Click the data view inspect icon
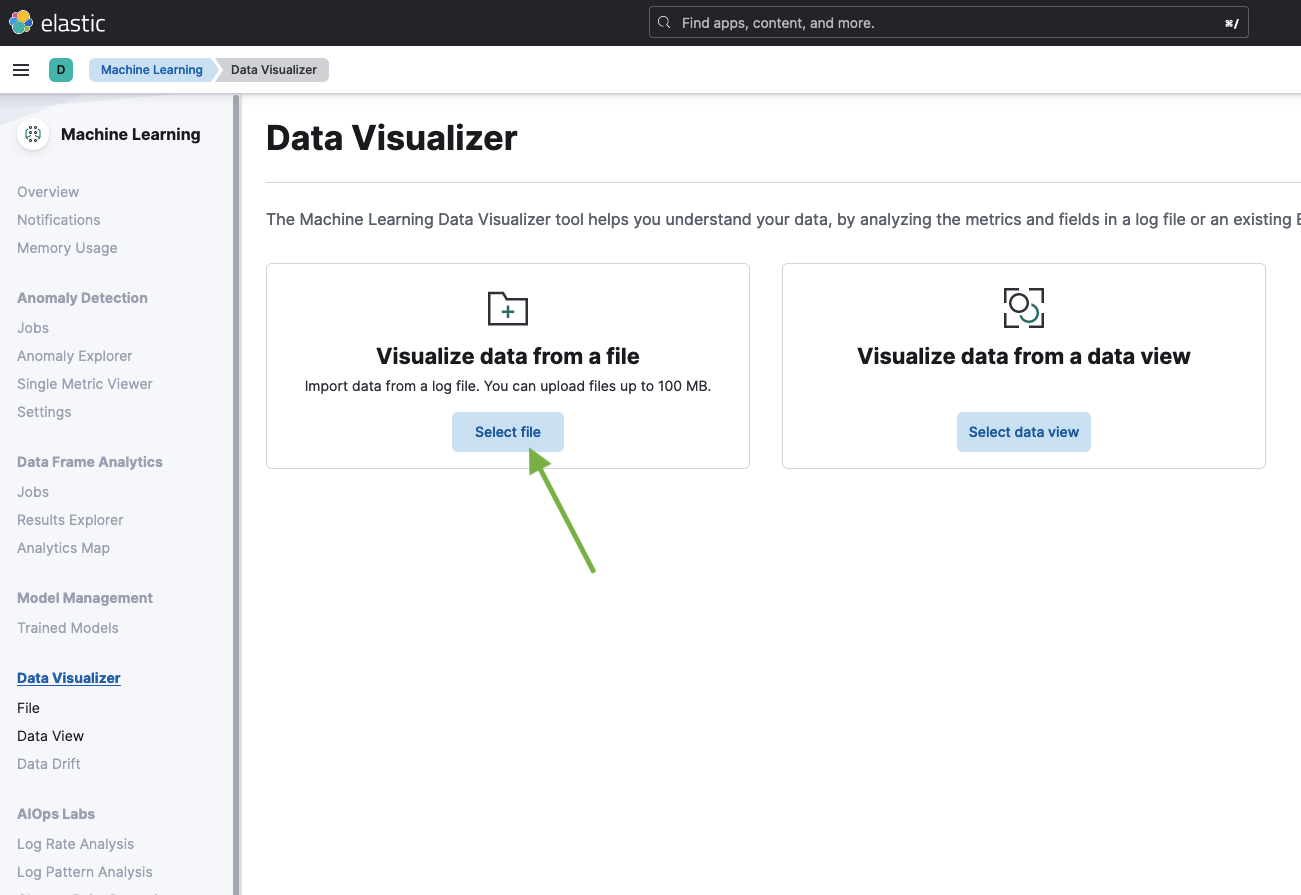Screen dimensions: 1301x895 [x=1024, y=308]
